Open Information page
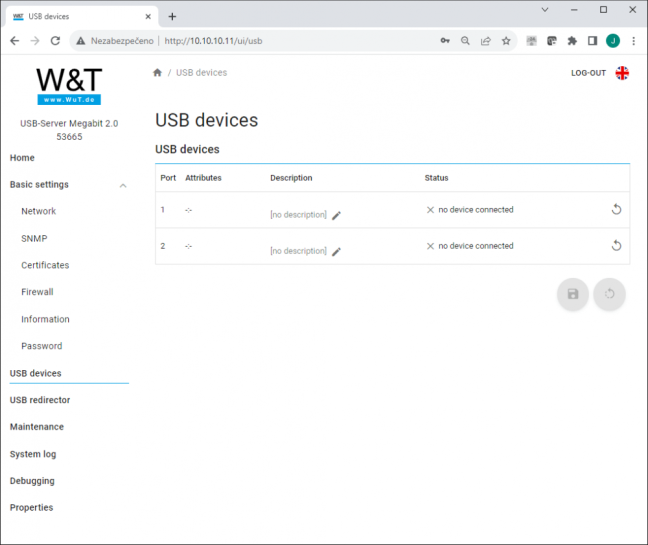Screen dimensions: 648x545 click(x=45, y=319)
